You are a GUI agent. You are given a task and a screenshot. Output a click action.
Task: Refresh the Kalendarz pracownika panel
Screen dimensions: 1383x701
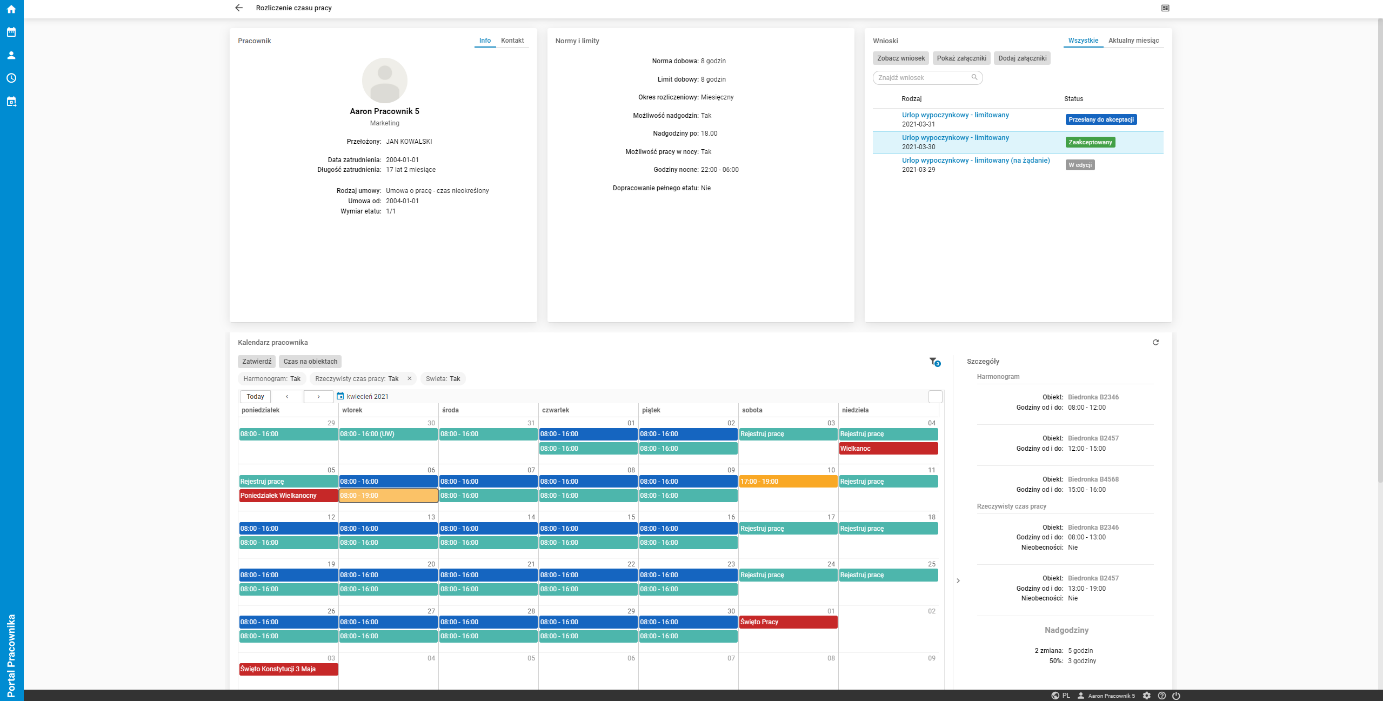click(x=1156, y=342)
